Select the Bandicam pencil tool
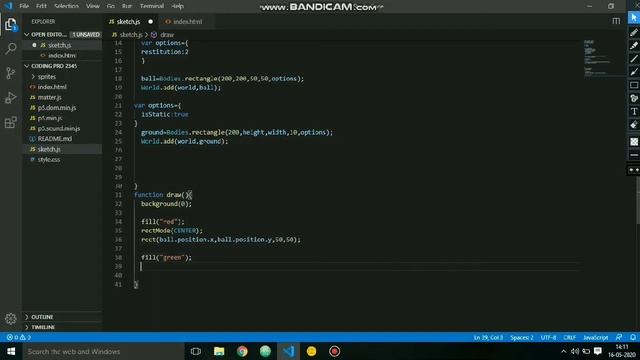The image size is (640, 360). pos(634,33)
